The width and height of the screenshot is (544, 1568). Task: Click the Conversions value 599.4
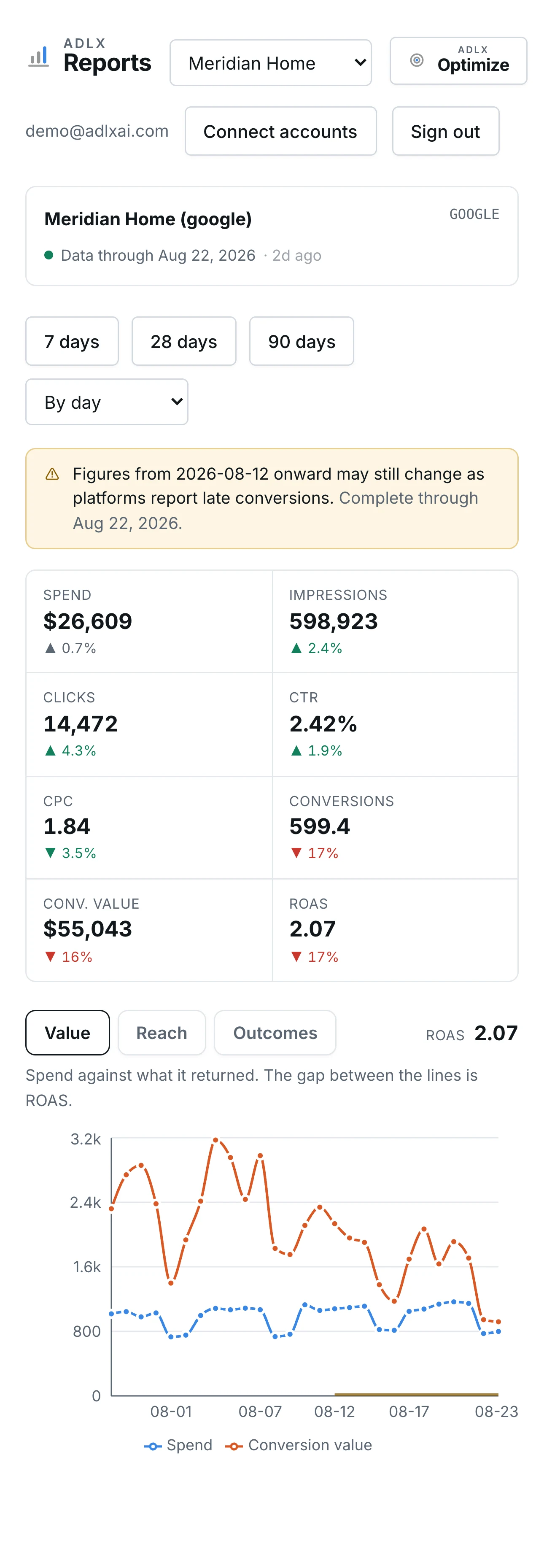point(320,827)
